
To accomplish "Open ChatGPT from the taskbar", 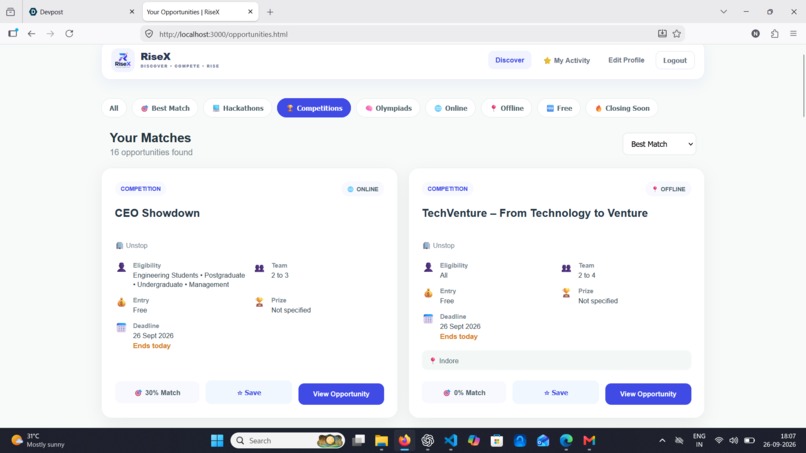I will pos(427,441).
